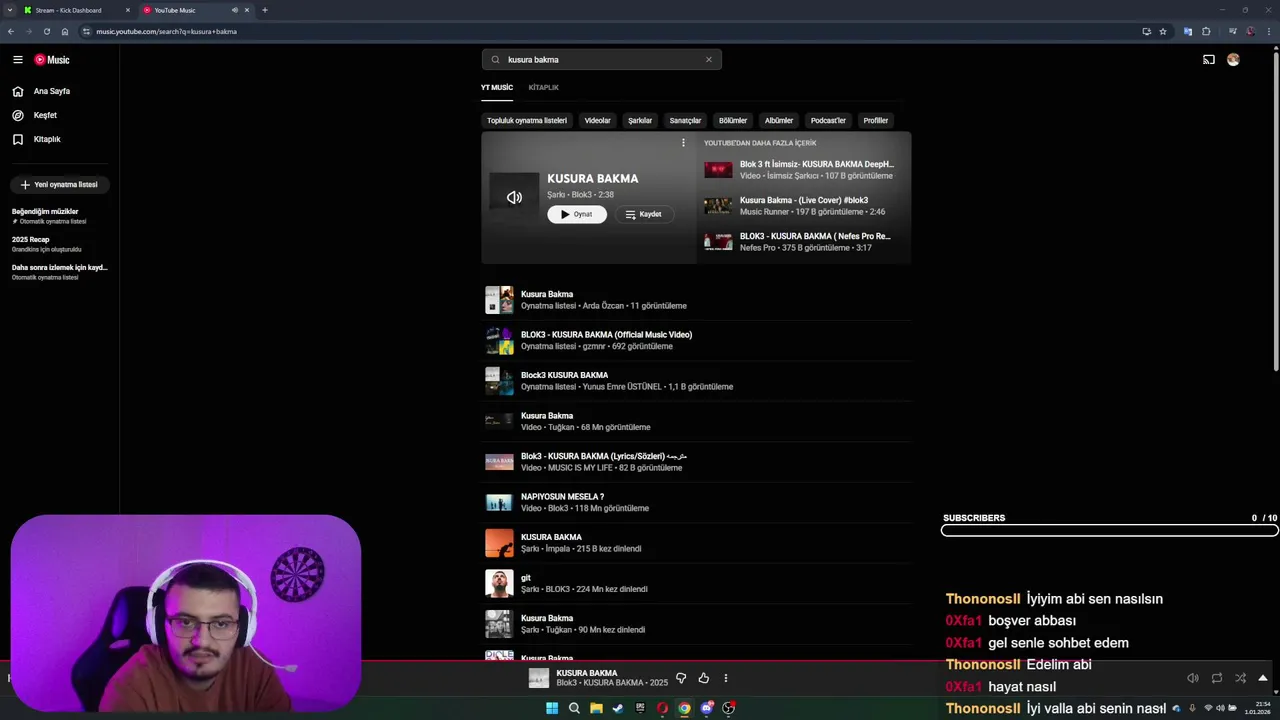Filter results by Şarkılar chip
1280x720 pixels.
(x=640, y=120)
